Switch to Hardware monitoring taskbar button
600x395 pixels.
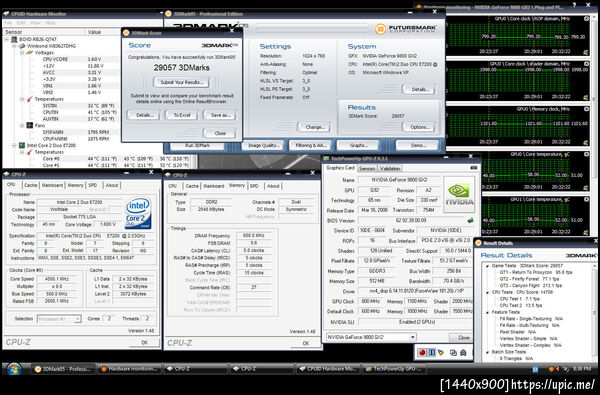click(129, 369)
